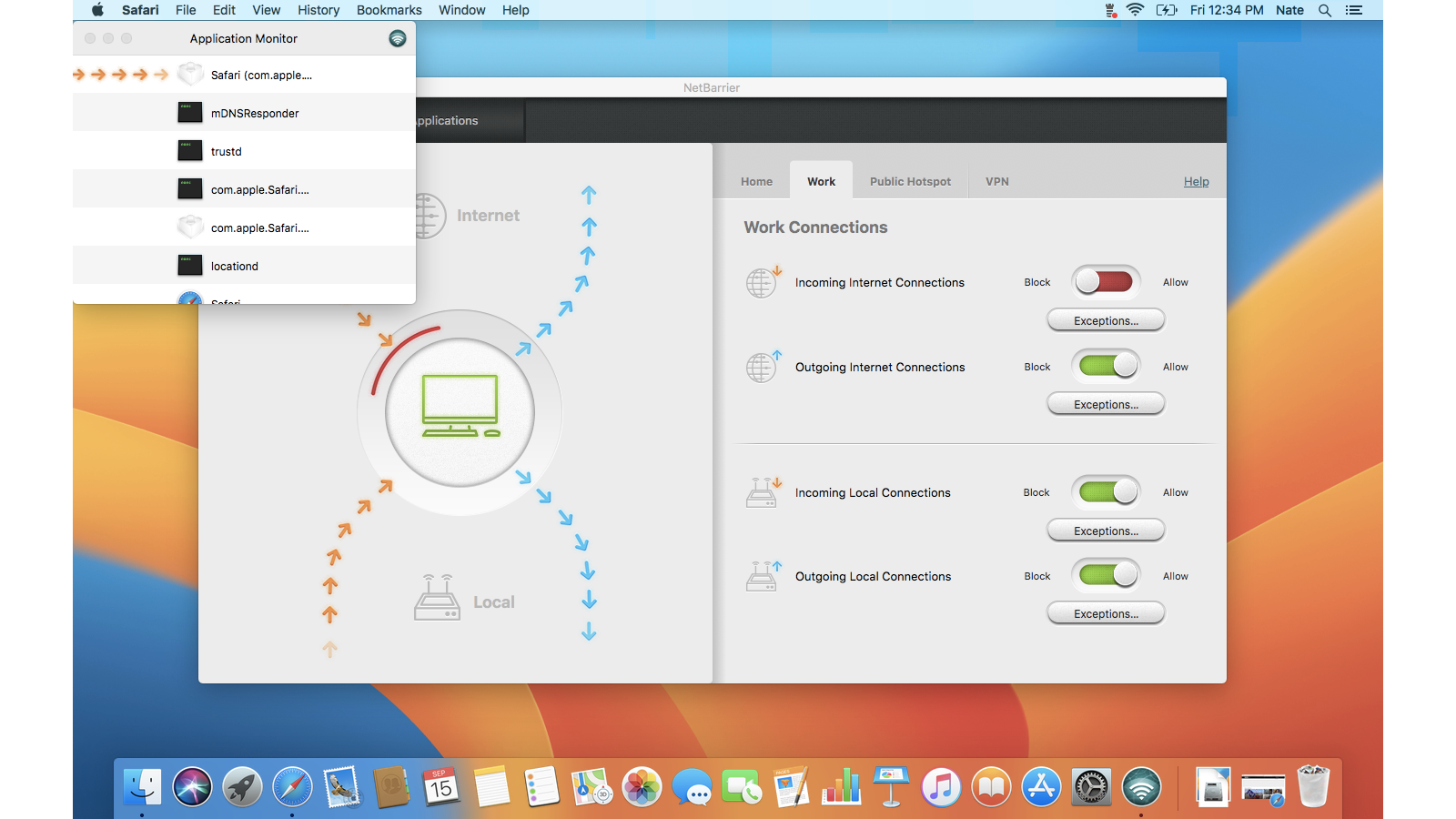
Task: Click the Internet globe icon in diagram
Action: 430,216
